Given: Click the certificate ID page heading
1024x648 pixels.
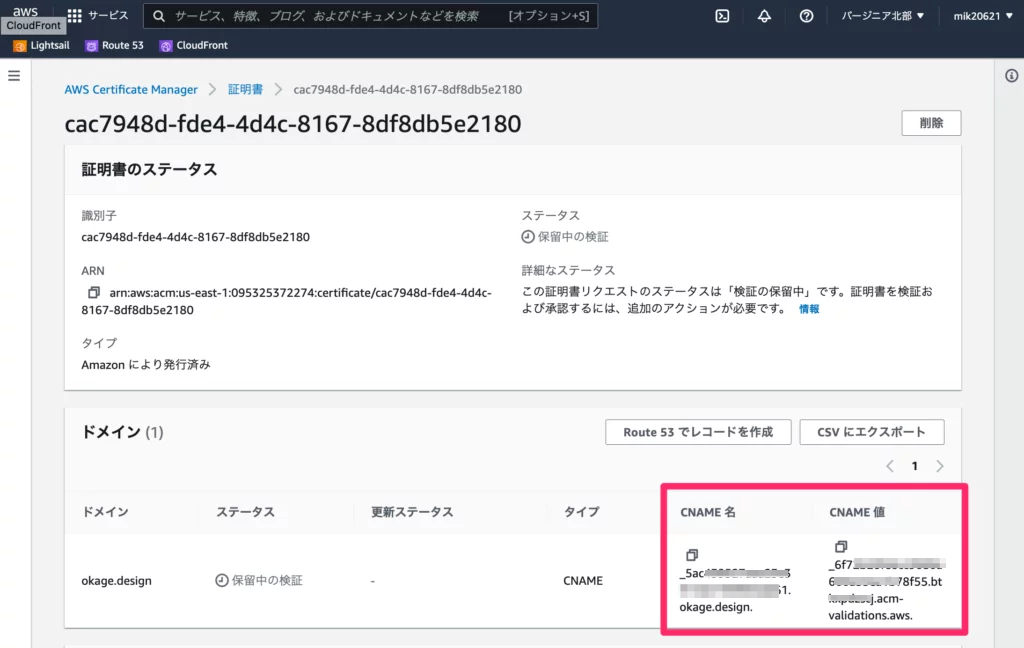Looking at the screenshot, I should tap(293, 123).
